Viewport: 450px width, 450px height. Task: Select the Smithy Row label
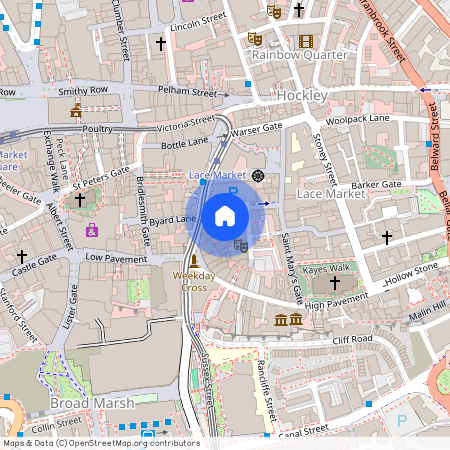click(x=83, y=91)
